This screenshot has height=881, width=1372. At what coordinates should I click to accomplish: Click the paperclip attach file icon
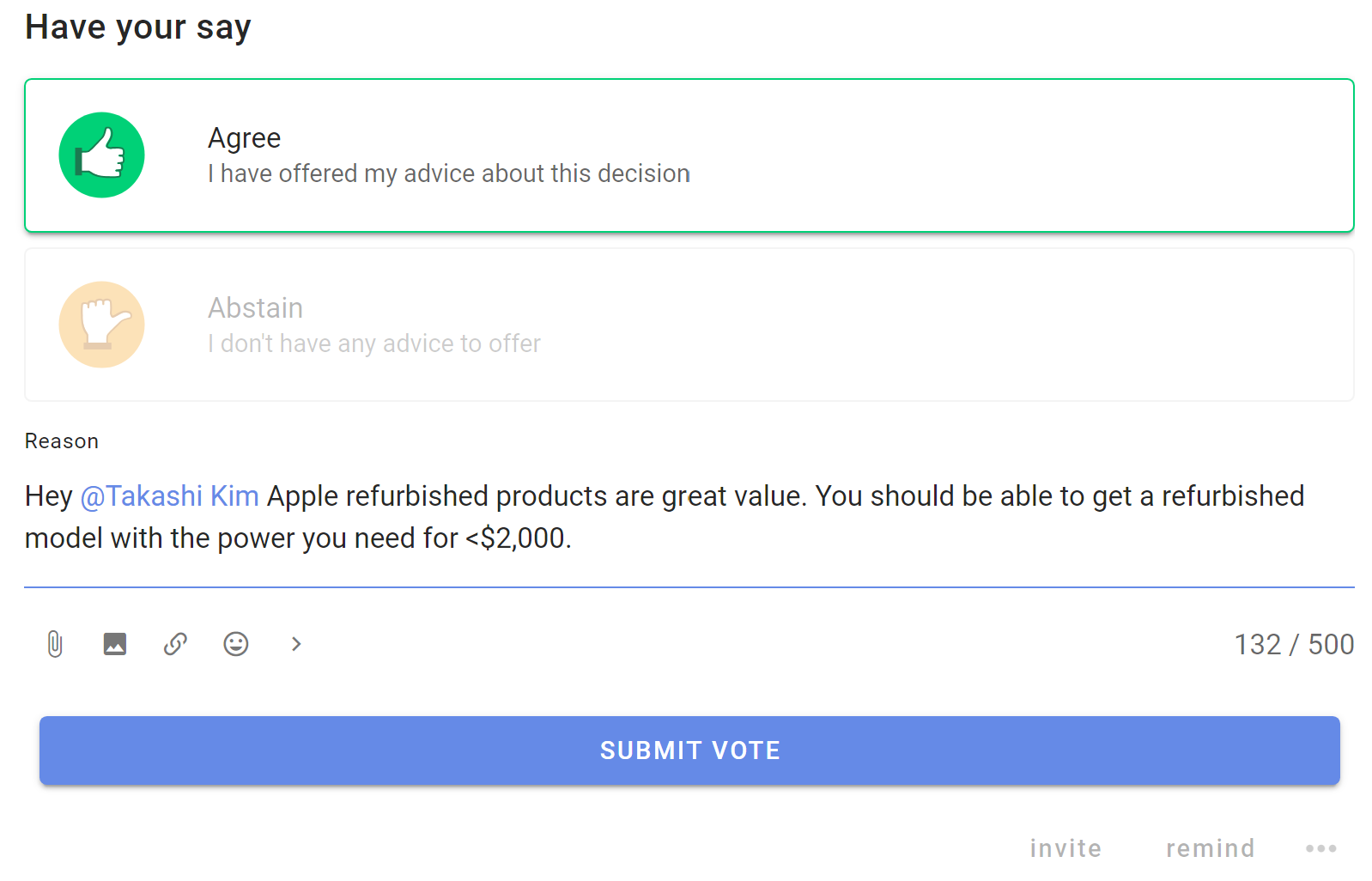pos(55,644)
